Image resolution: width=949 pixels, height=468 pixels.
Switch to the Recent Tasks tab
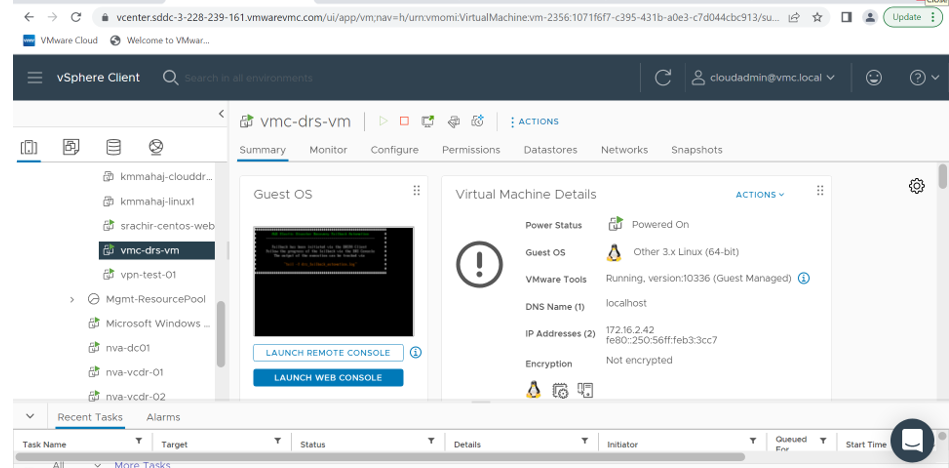tap(90, 417)
